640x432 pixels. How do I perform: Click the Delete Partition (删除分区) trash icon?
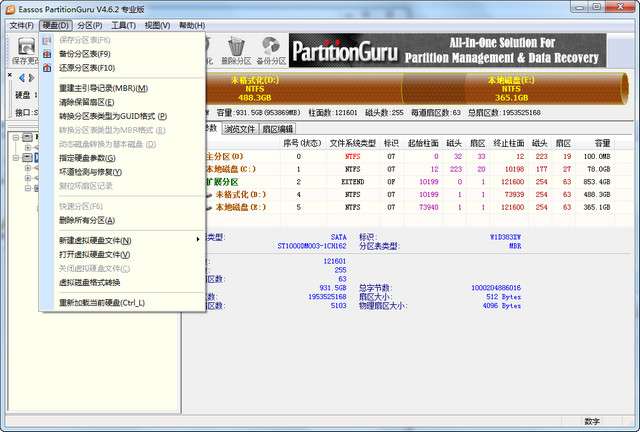pyautogui.click(x=236, y=51)
